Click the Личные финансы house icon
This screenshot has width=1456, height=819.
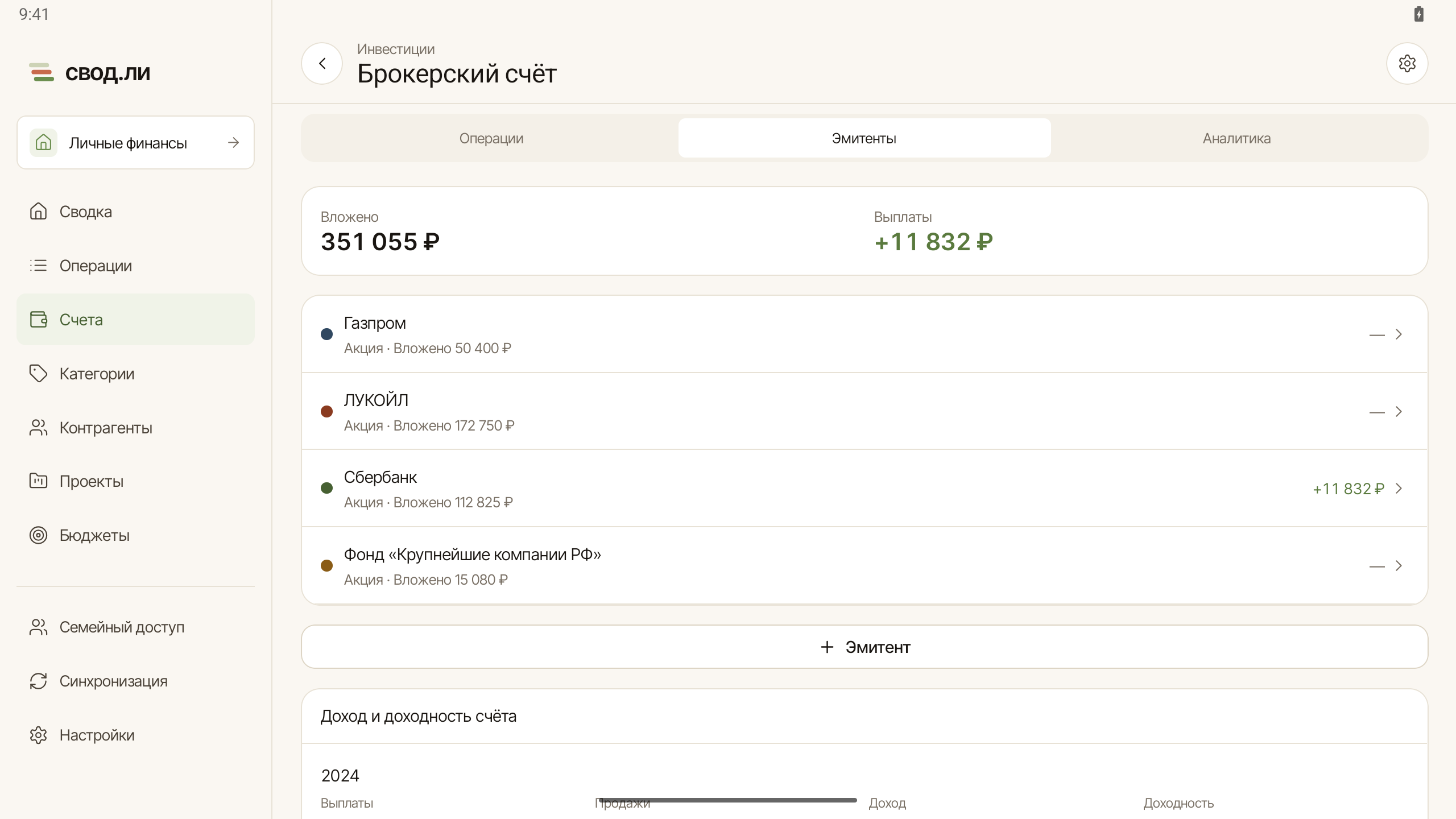43,142
